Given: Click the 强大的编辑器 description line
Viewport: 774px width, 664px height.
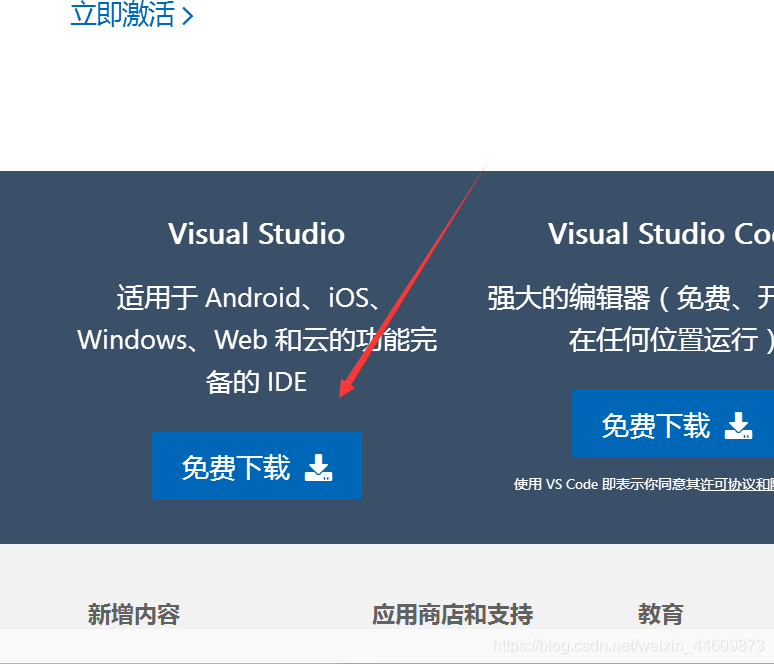Looking at the screenshot, I should (x=630, y=298).
